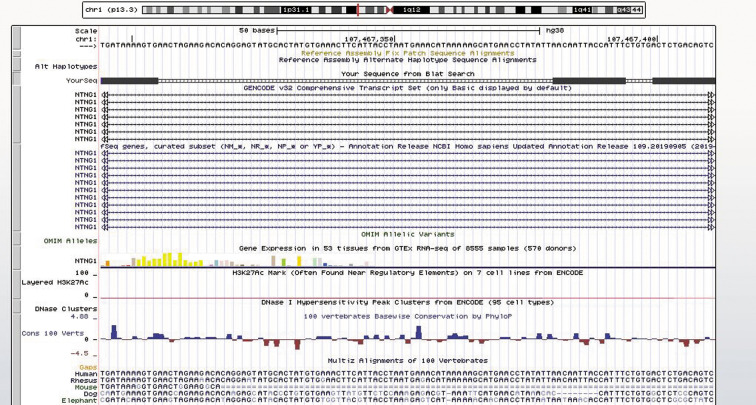Click the 1q12 band on chromosome ideogram
Screen dimensions: 756x405
pyautogui.click(x=411, y=10)
